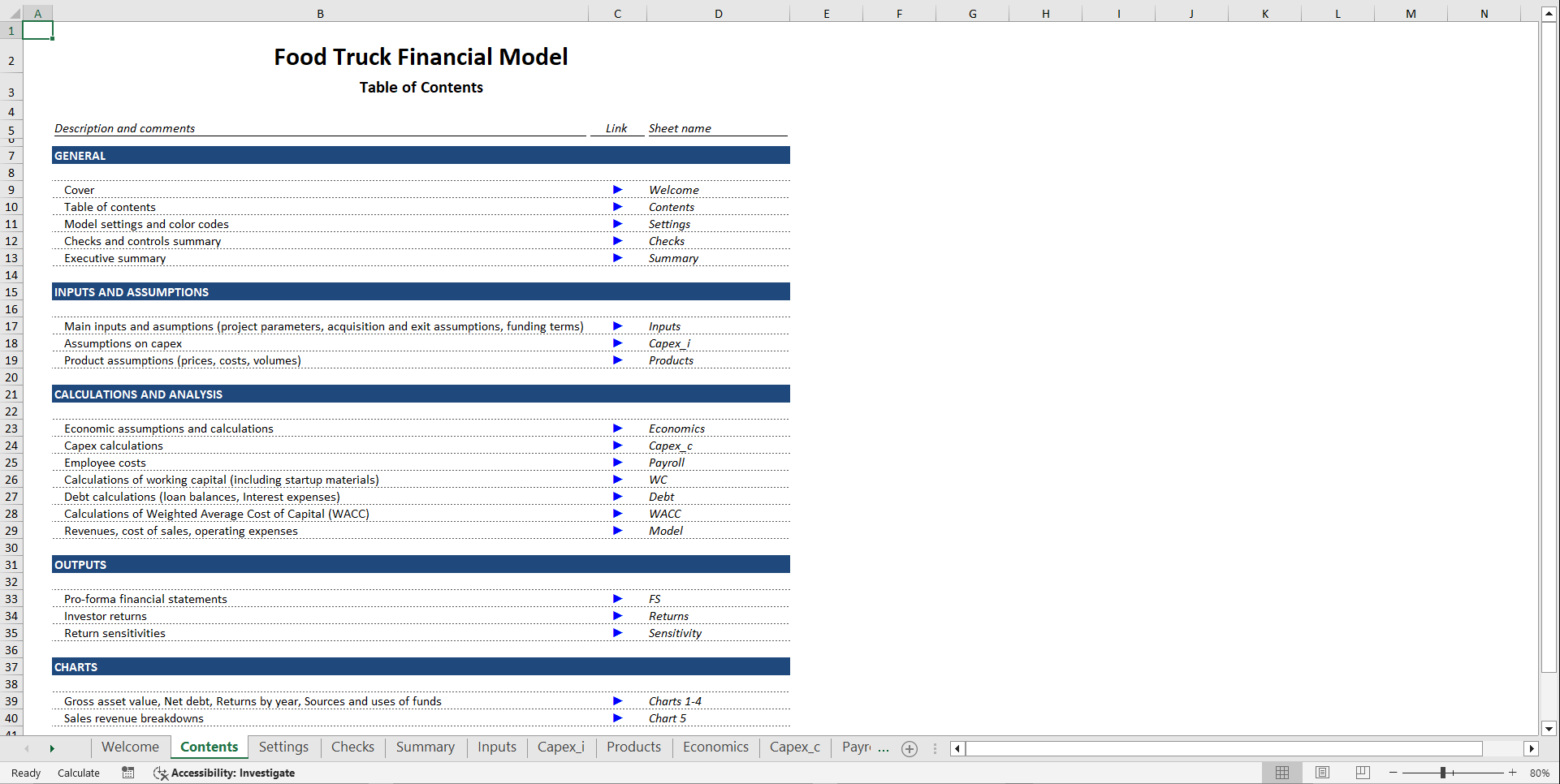1560x784 pixels.
Task: Follow the link arrow for Executive summary
Action: [x=617, y=258]
